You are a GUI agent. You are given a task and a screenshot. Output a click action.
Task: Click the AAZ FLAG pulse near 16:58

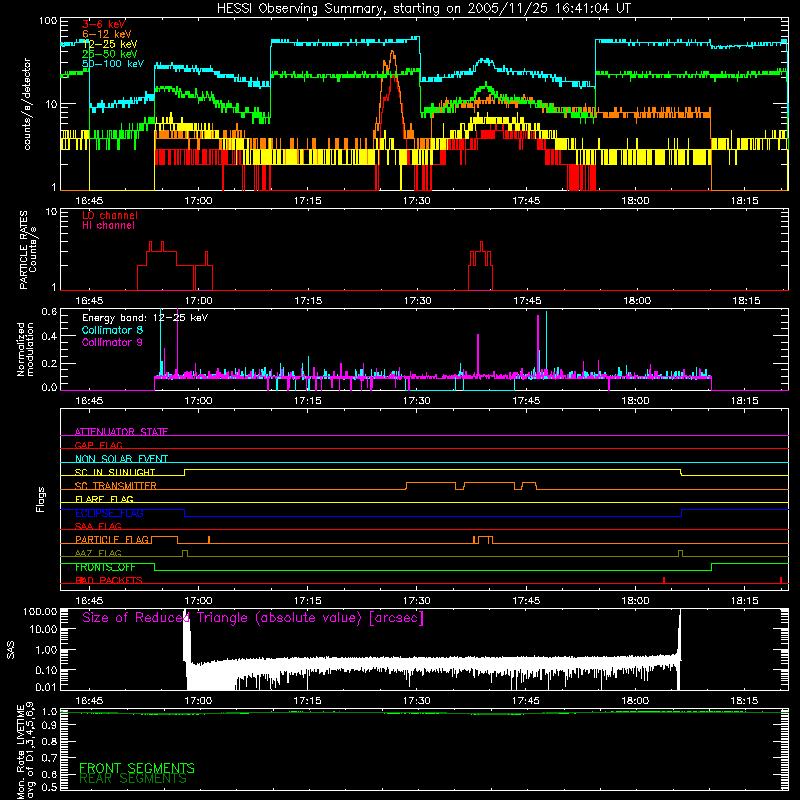click(x=185, y=553)
